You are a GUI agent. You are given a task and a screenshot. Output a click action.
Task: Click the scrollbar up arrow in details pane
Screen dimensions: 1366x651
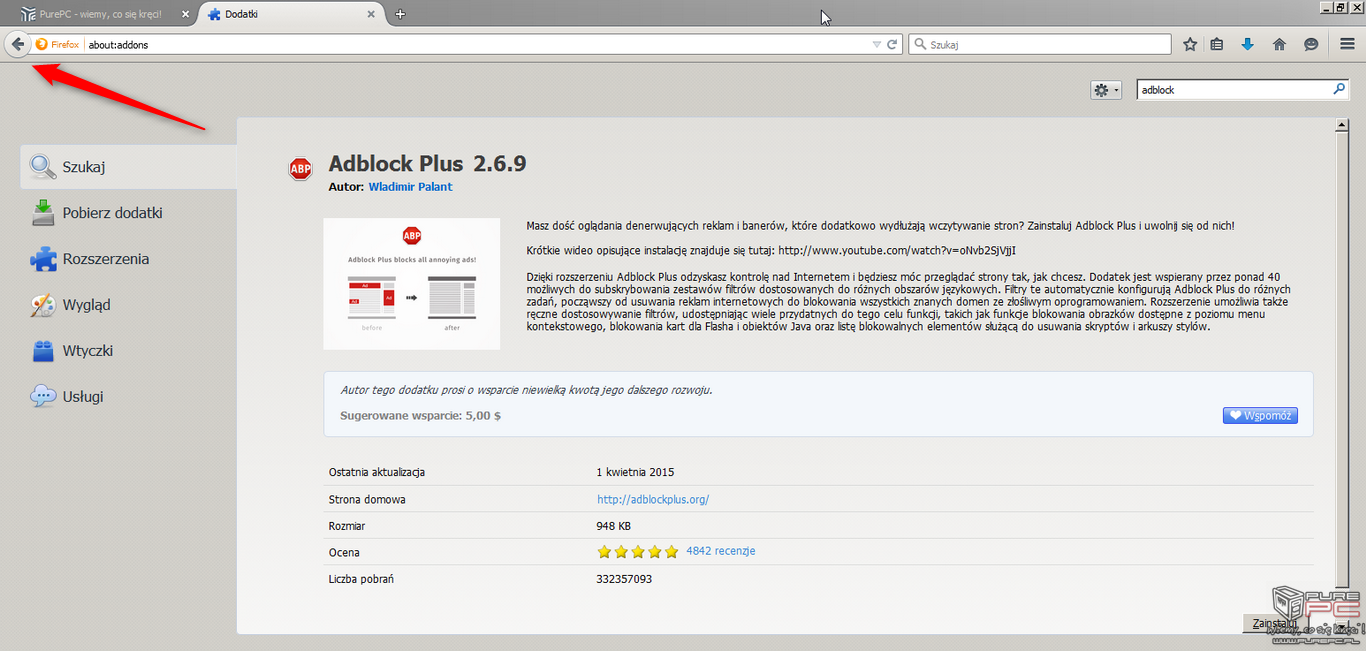coord(1341,126)
